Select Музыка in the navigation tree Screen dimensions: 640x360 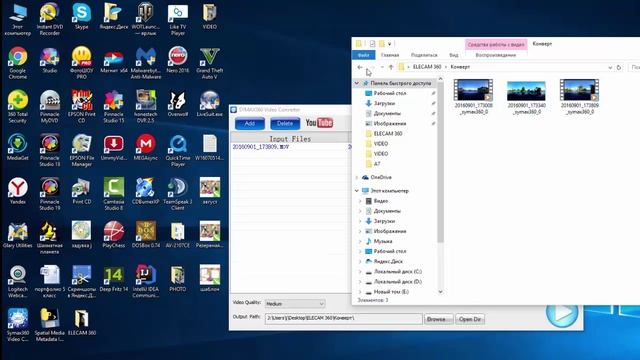coord(383,241)
